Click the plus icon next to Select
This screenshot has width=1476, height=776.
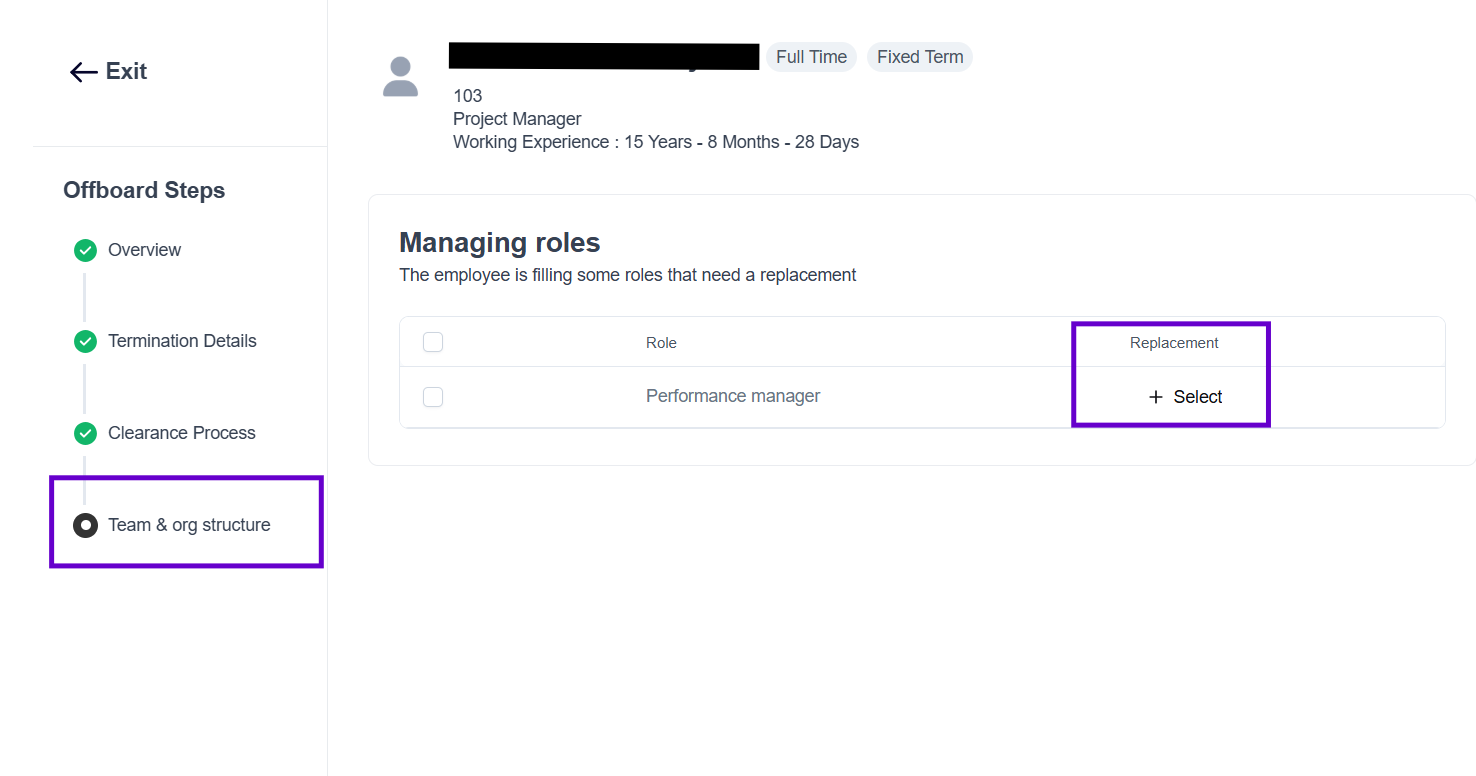(x=1156, y=397)
